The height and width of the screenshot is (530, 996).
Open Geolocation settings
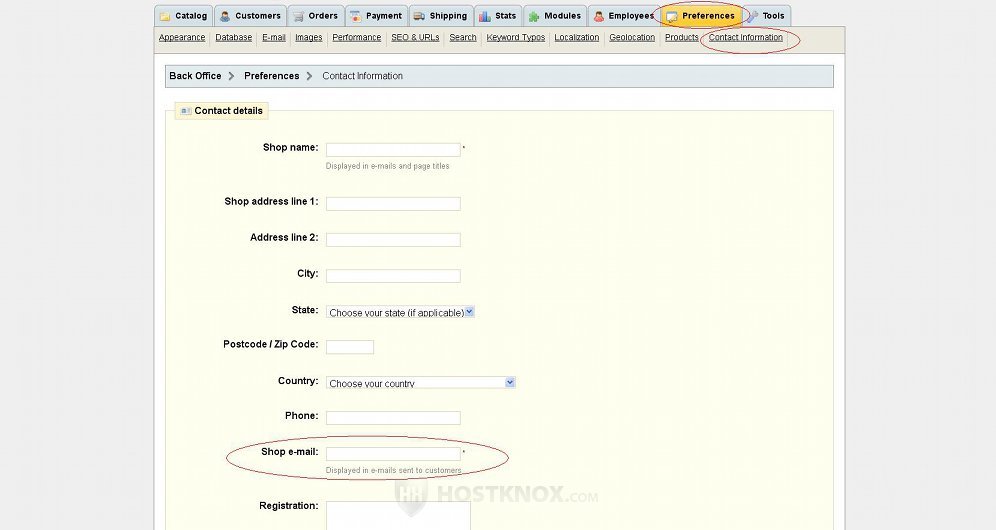coord(631,37)
